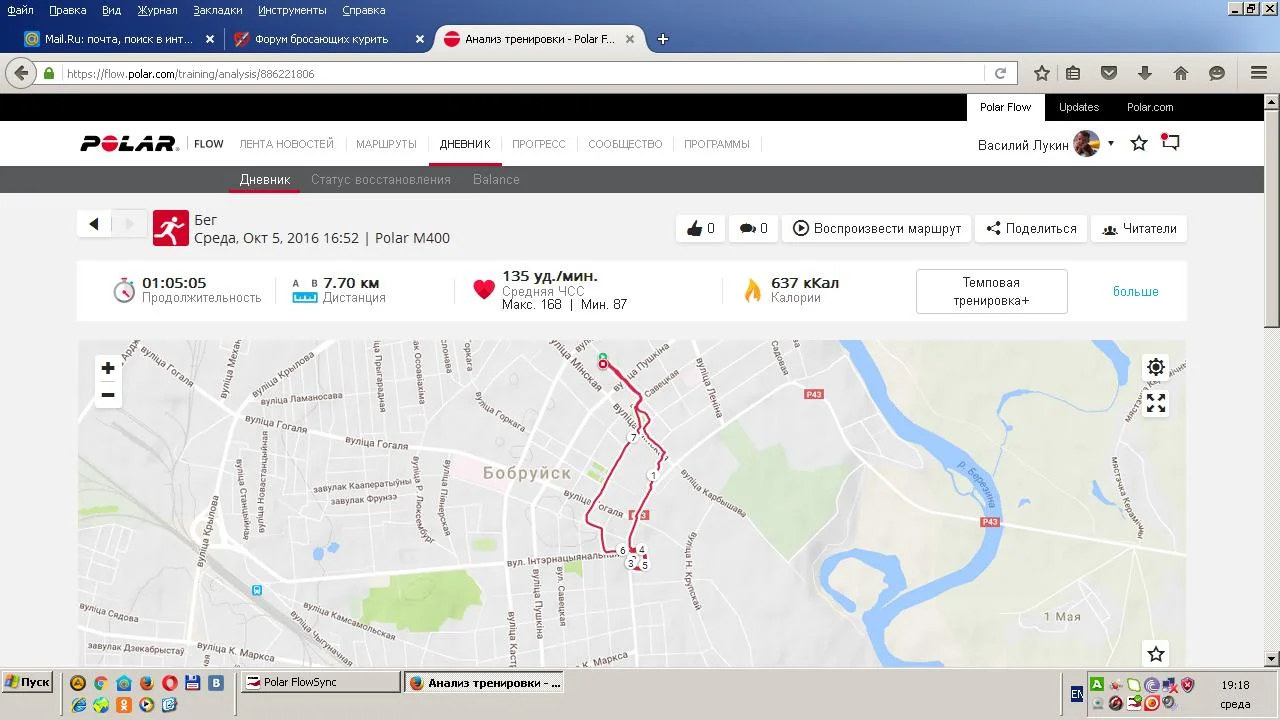The height and width of the screenshot is (720, 1280).
Task: Expand more training details via больше
Action: pos(1136,291)
